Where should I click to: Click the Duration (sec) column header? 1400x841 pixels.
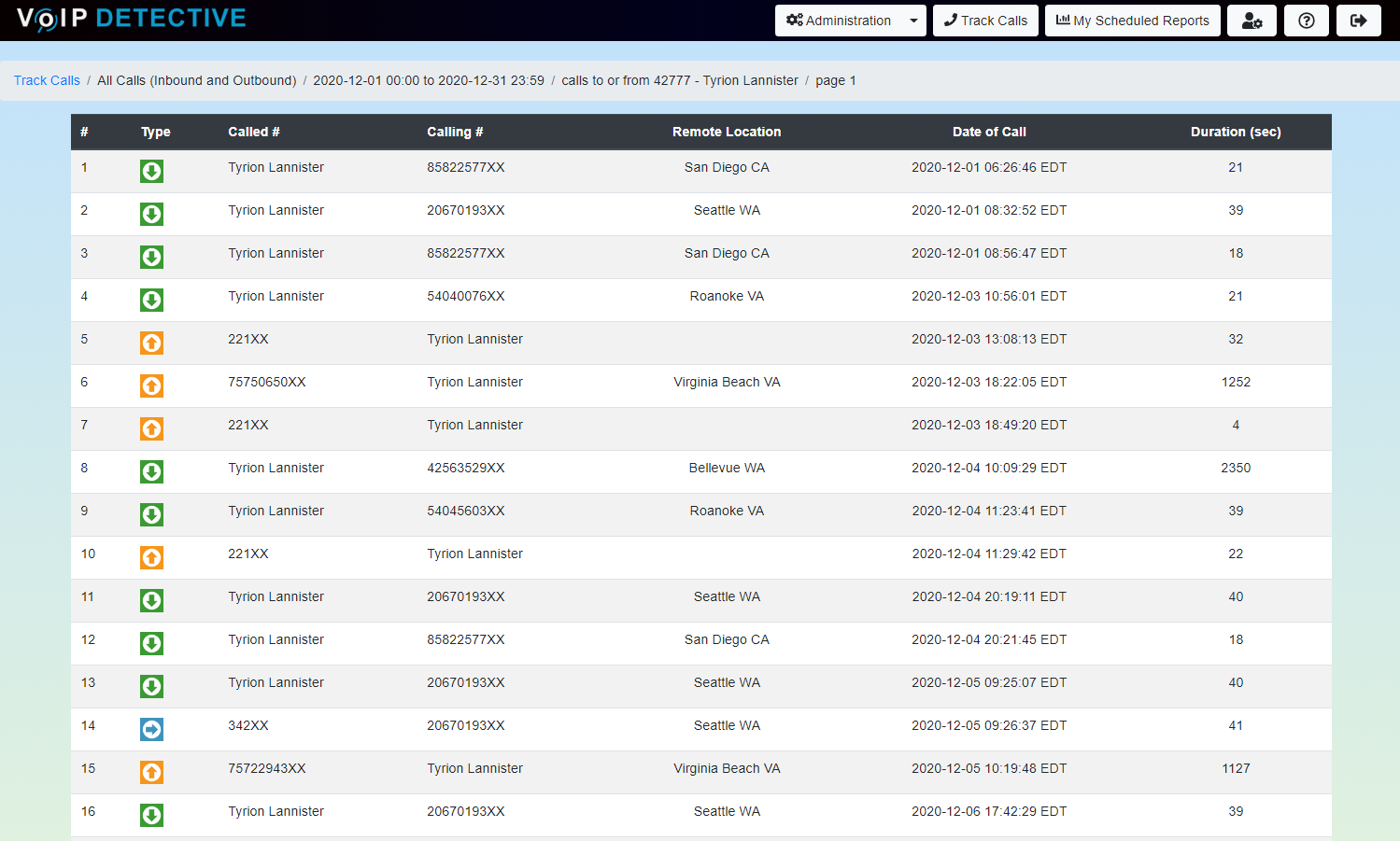1236,132
